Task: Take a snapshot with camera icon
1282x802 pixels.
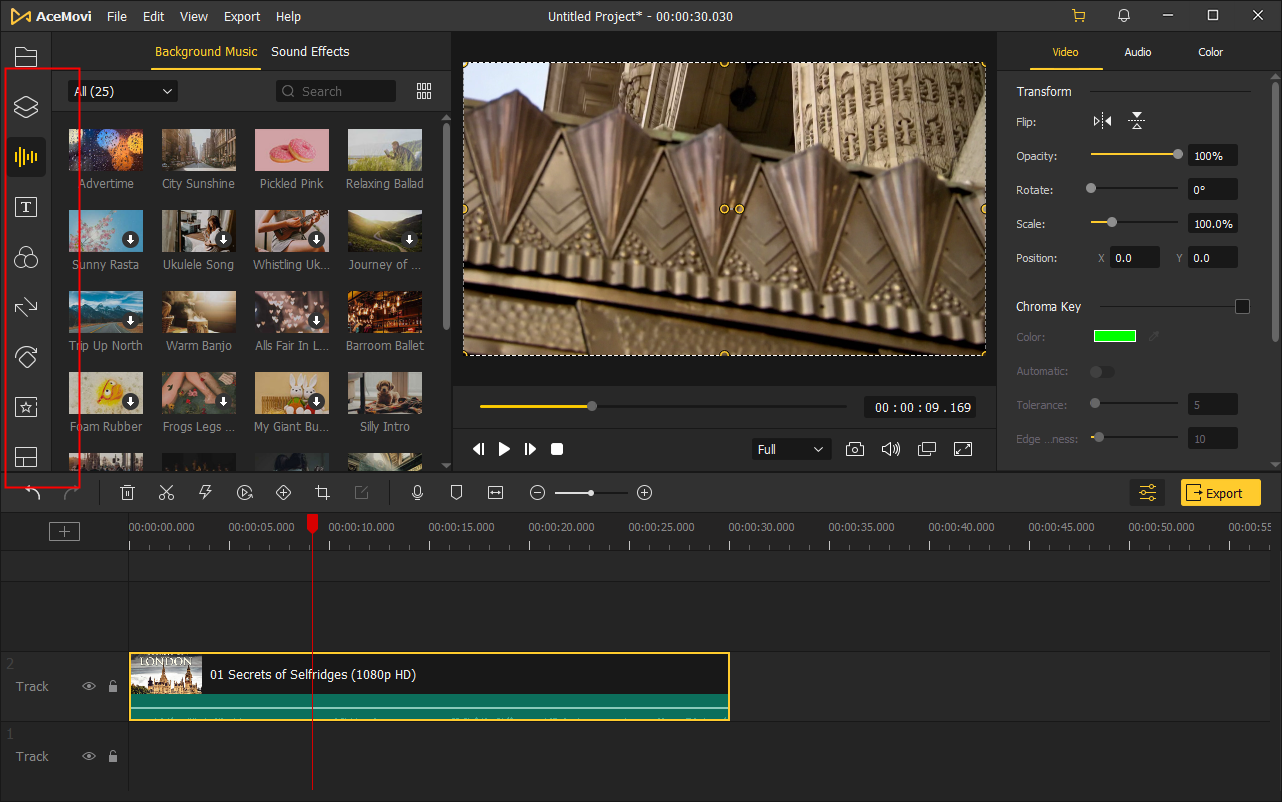Action: (854, 449)
